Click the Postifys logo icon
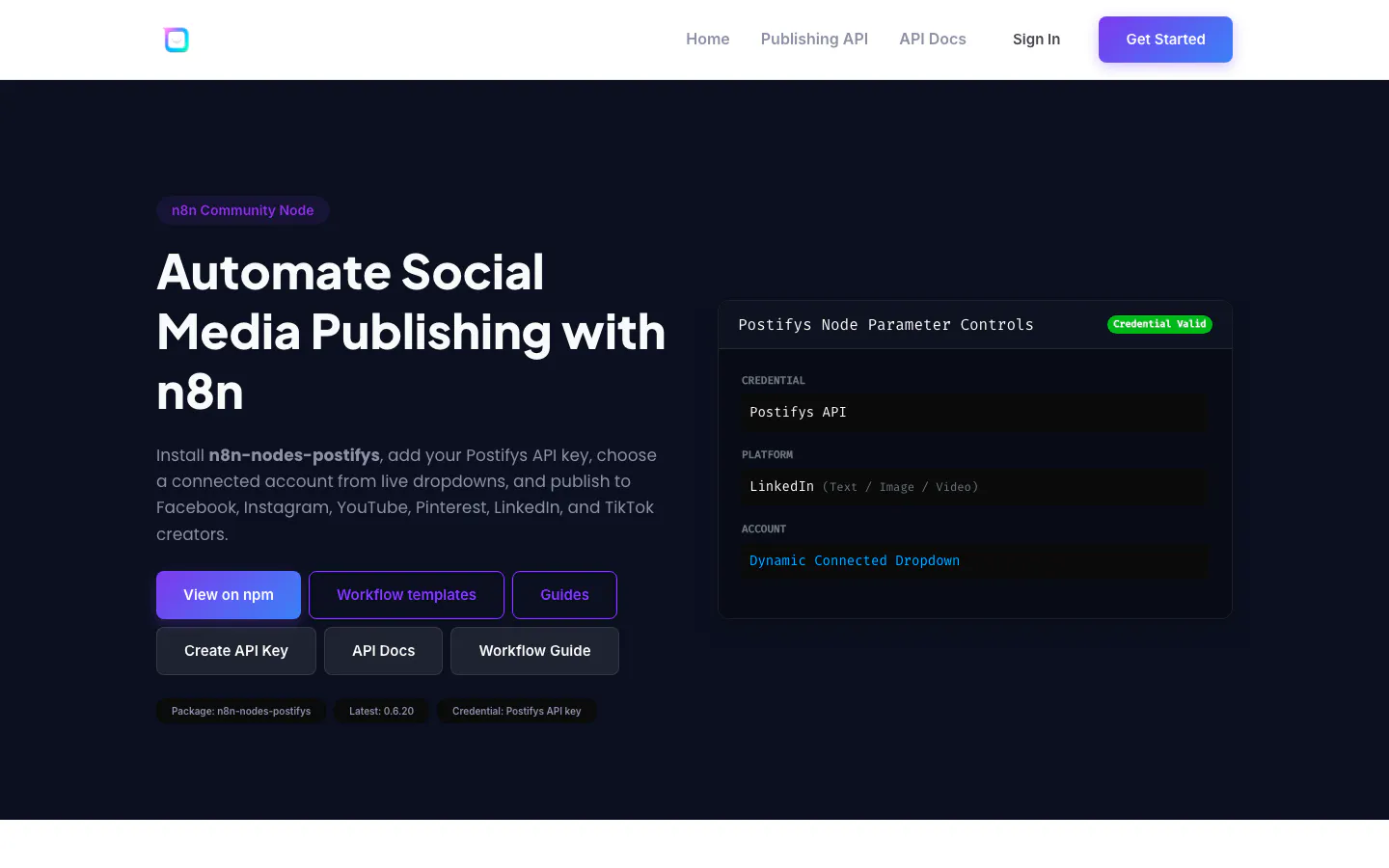Image resolution: width=1389 pixels, height=868 pixels. pos(177,40)
